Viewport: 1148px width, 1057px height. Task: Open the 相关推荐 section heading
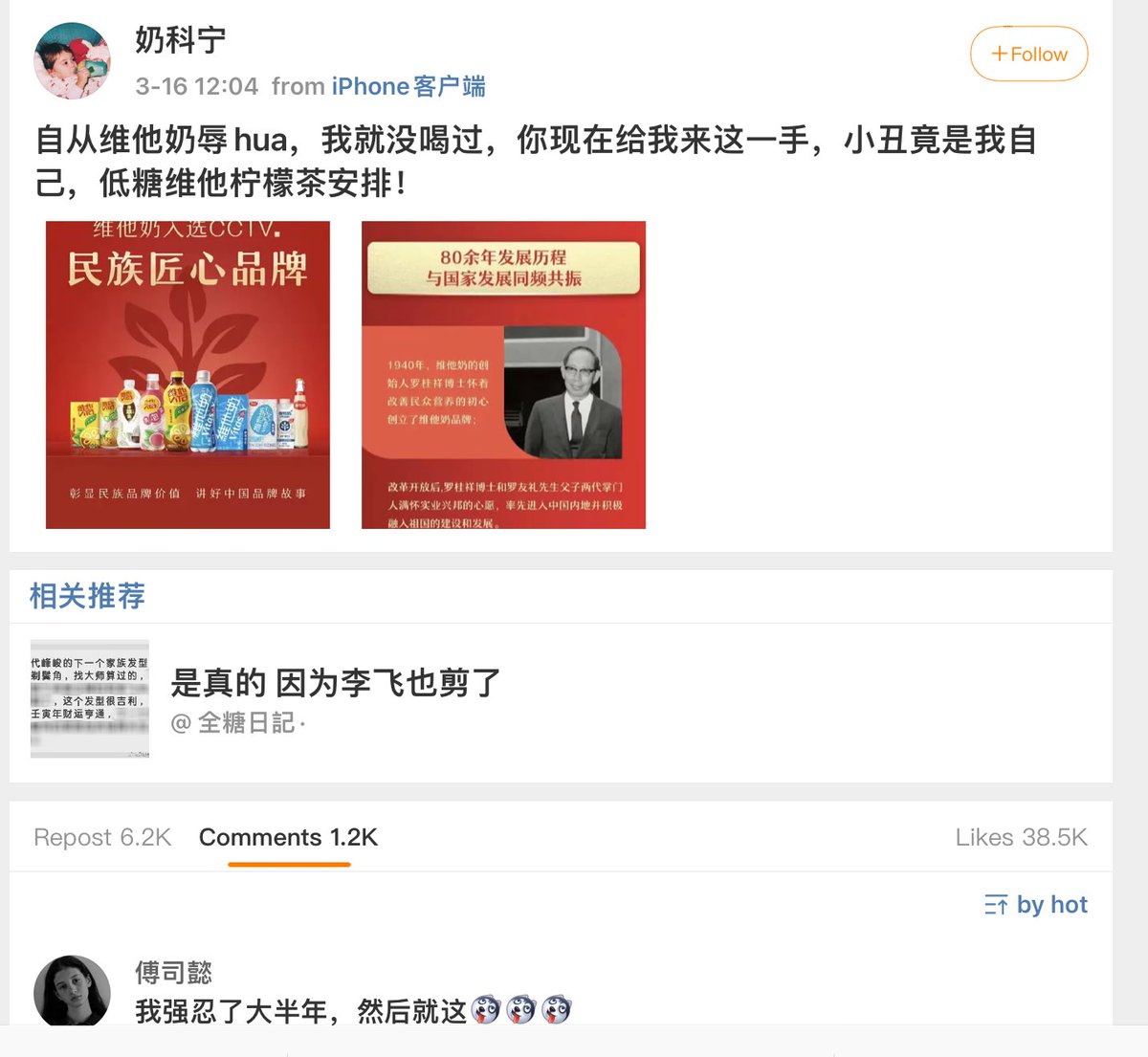pyautogui.click(x=87, y=596)
